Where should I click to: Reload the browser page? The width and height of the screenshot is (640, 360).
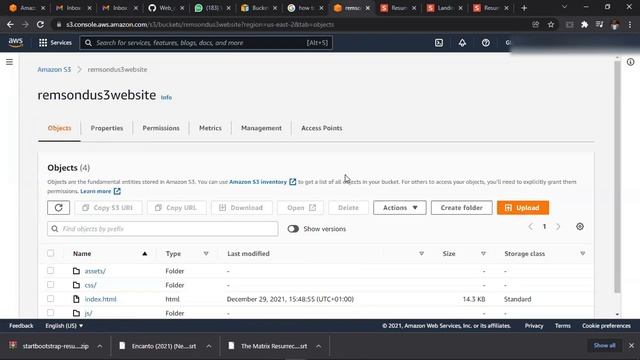tap(40, 24)
